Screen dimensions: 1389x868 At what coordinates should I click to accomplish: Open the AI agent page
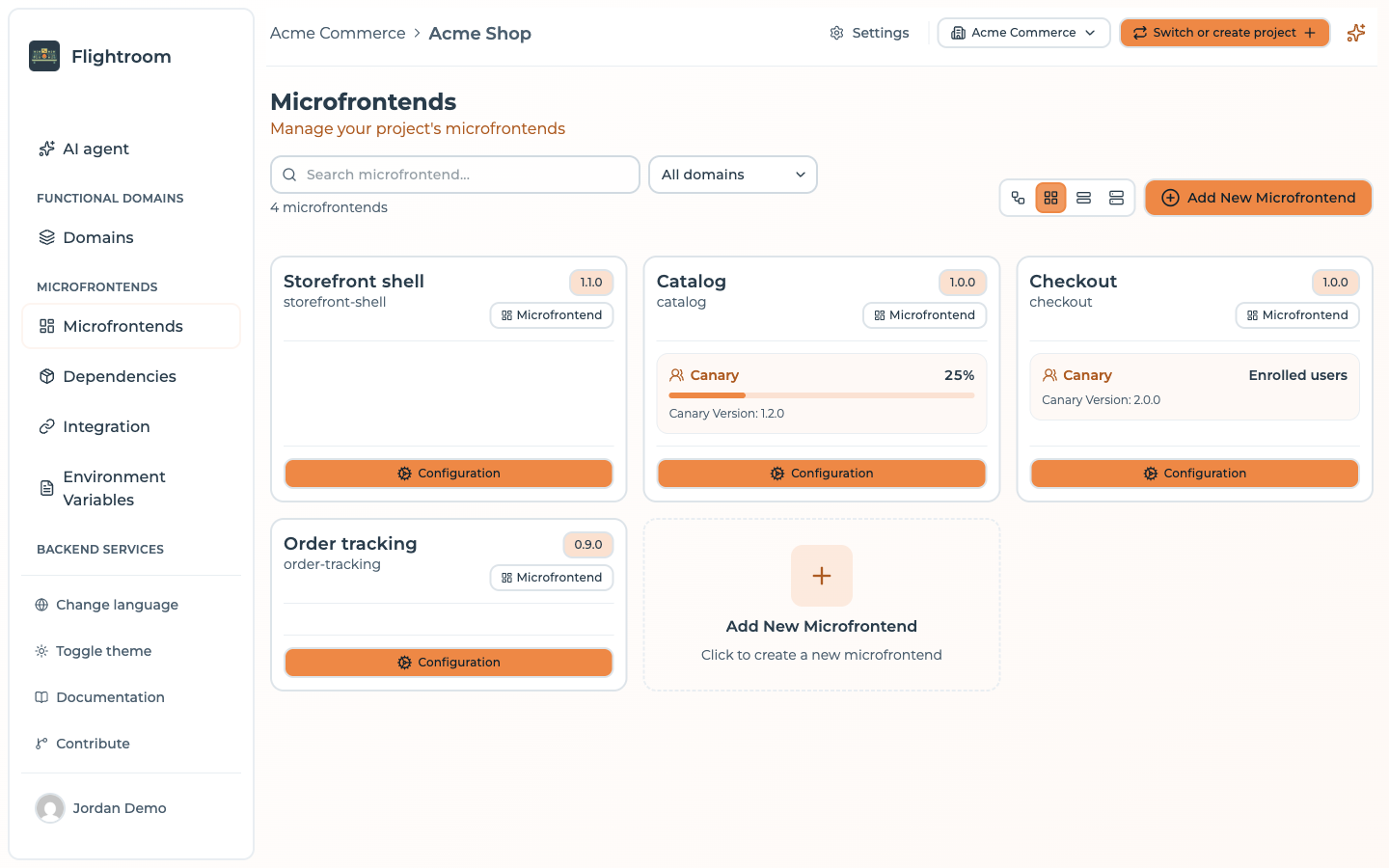click(131, 149)
